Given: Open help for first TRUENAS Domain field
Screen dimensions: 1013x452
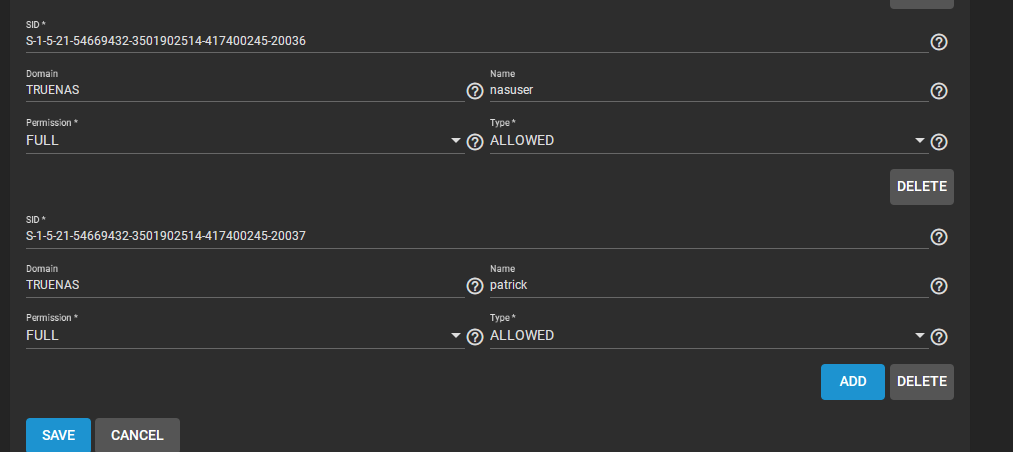Looking at the screenshot, I should pyautogui.click(x=475, y=91).
